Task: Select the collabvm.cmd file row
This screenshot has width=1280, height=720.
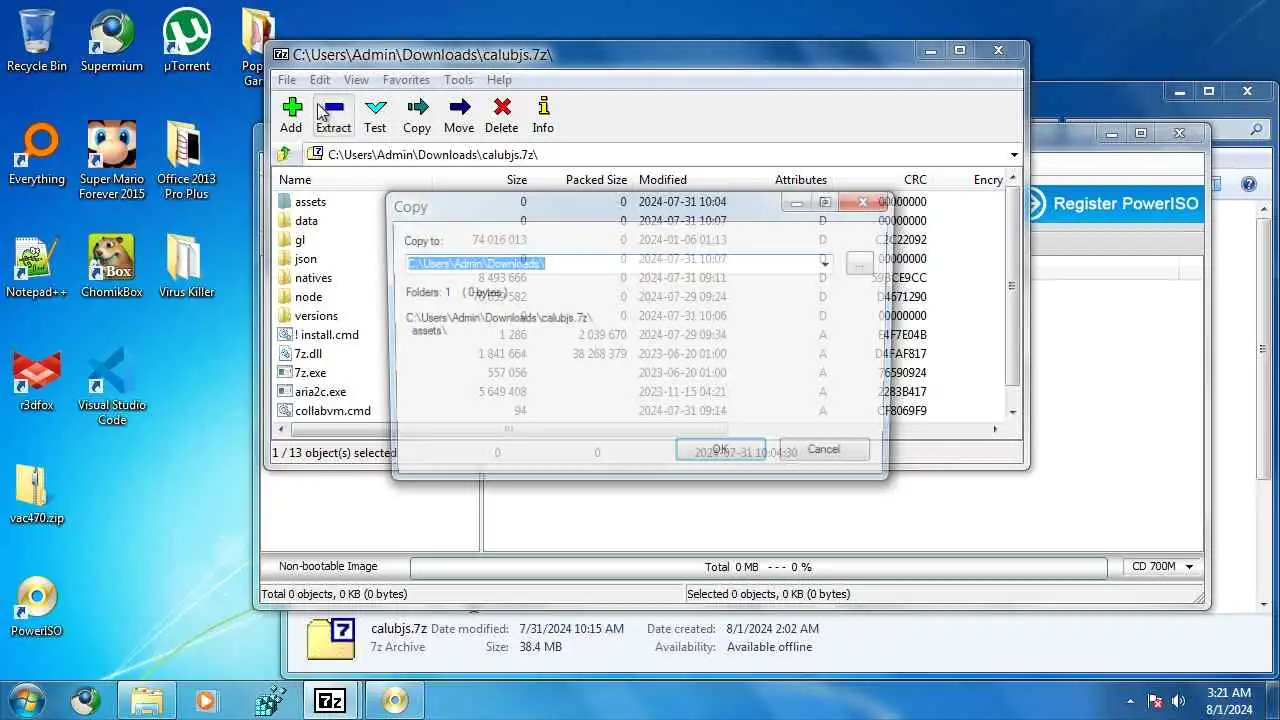Action: [332, 411]
